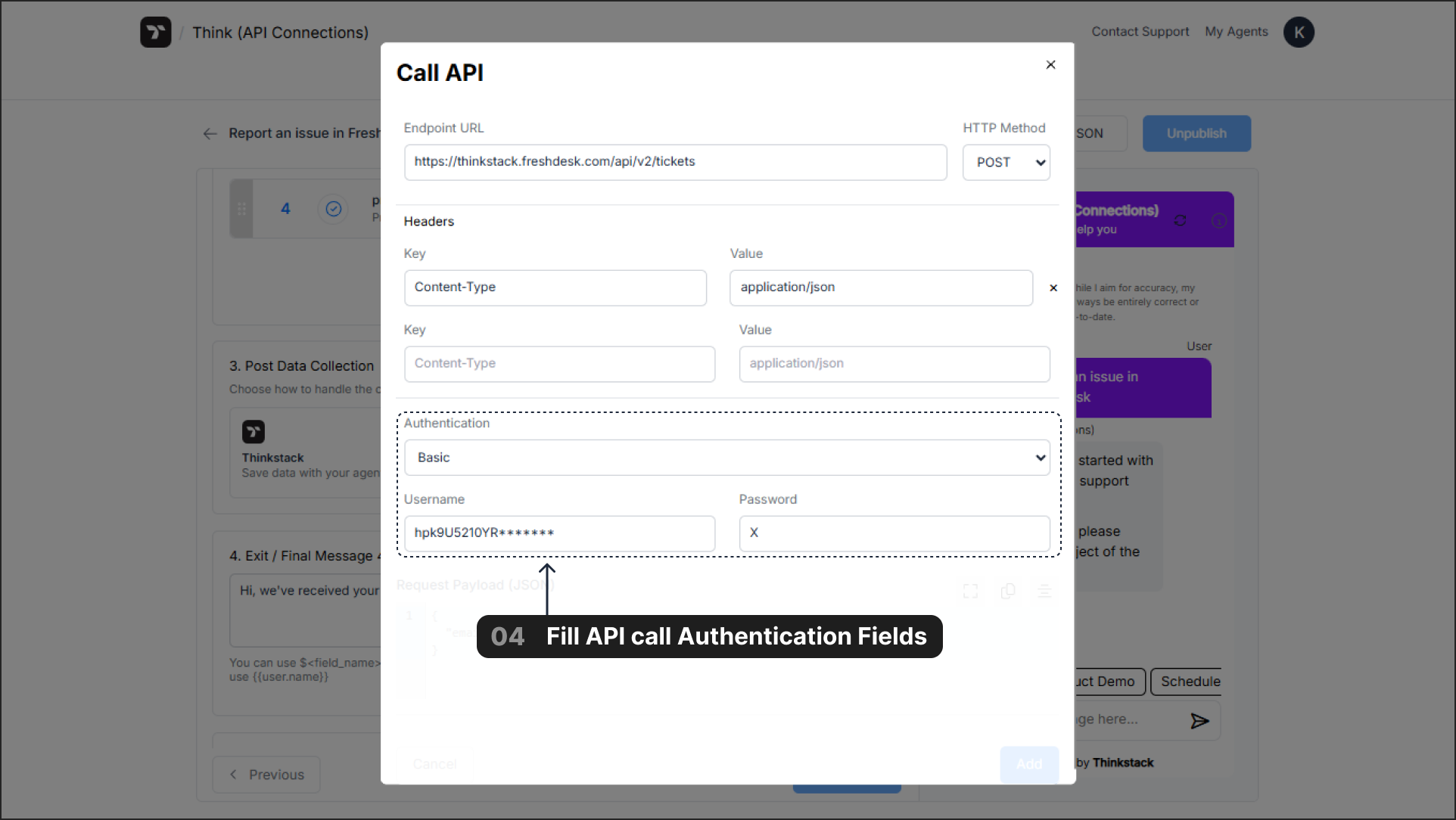Viewport: 1456px width, 820px height.
Task: Dismiss the Call API dialog
Action: (1050, 64)
